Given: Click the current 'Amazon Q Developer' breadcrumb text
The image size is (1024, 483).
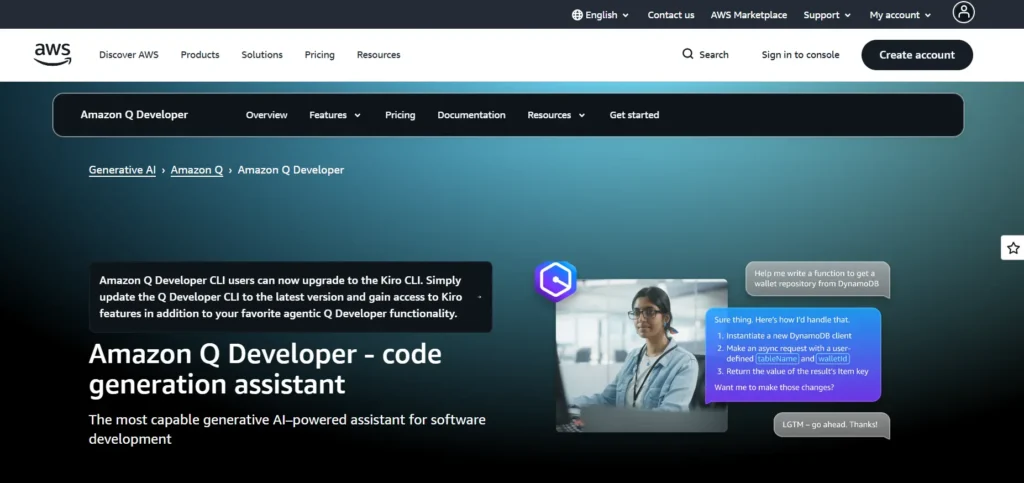Looking at the screenshot, I should tap(291, 170).
